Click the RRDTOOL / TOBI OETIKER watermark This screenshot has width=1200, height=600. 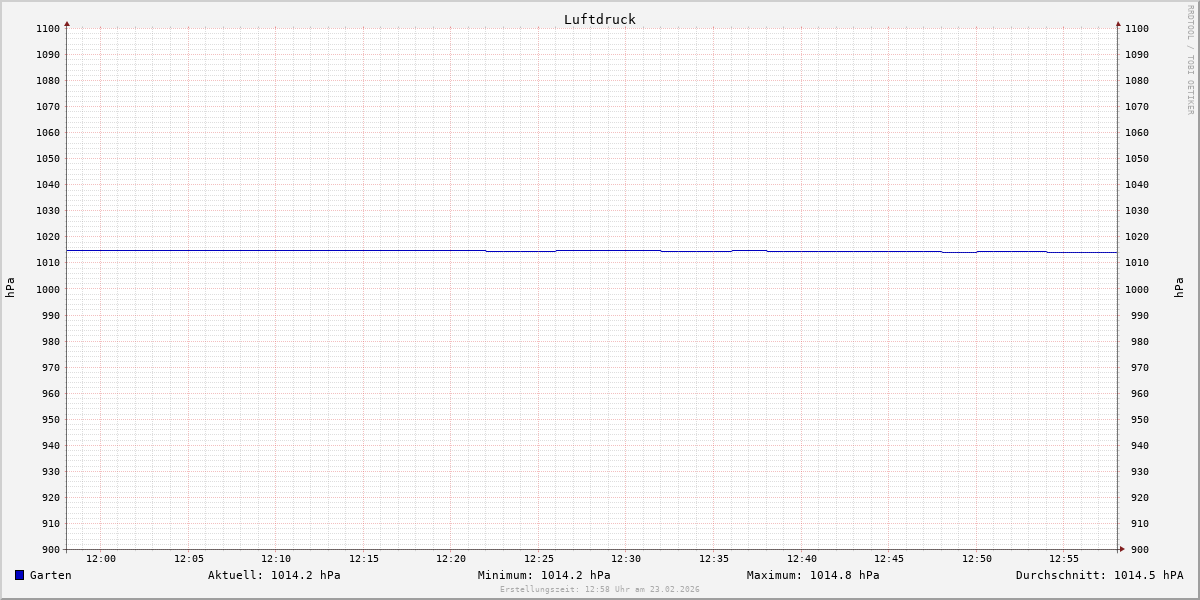click(1190, 60)
